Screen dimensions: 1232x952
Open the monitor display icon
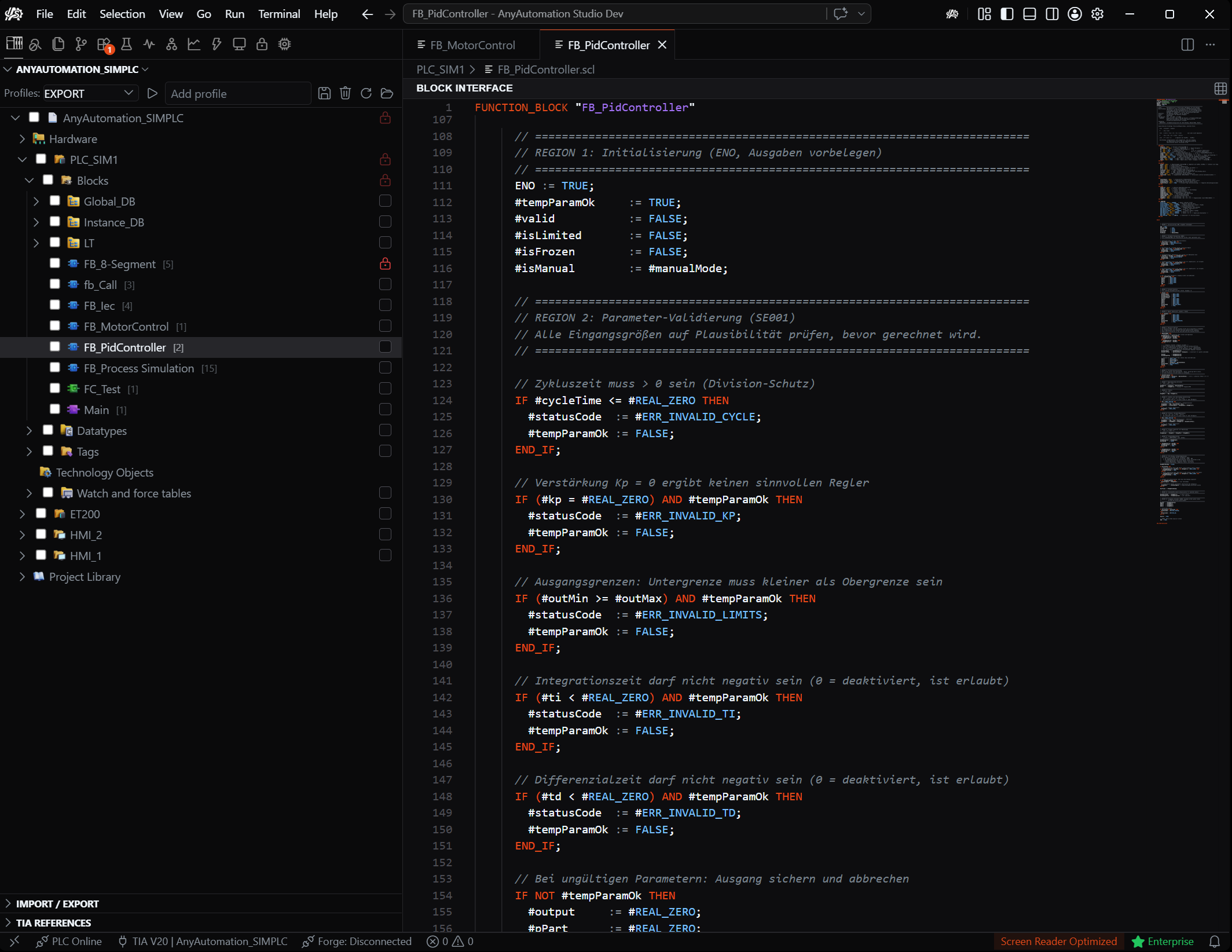point(239,44)
